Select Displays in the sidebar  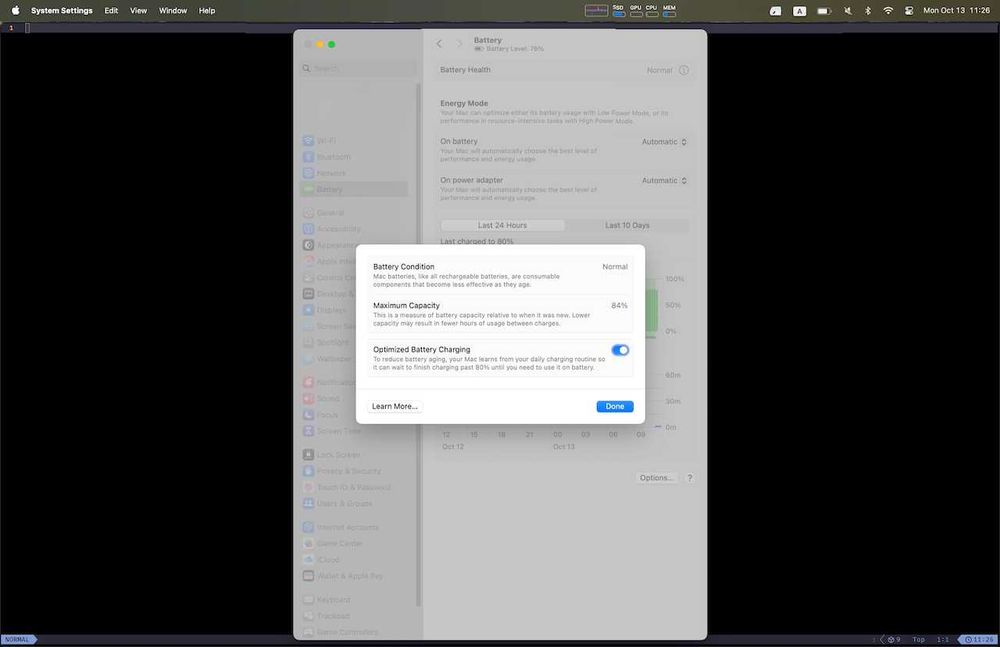(x=328, y=310)
